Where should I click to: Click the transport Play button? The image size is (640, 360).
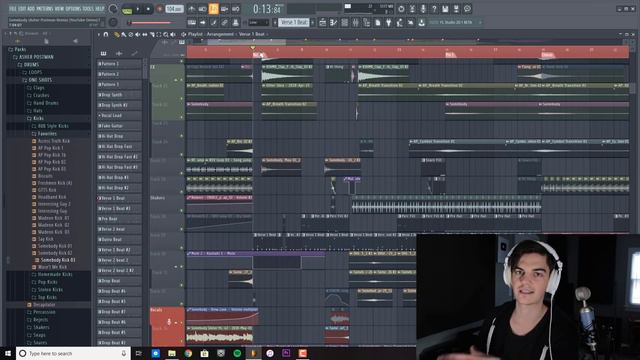(138, 9)
